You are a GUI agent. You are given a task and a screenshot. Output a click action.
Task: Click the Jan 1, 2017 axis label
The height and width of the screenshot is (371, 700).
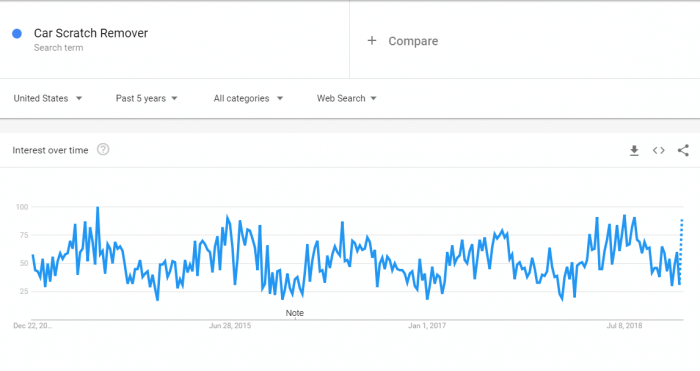[427, 325]
